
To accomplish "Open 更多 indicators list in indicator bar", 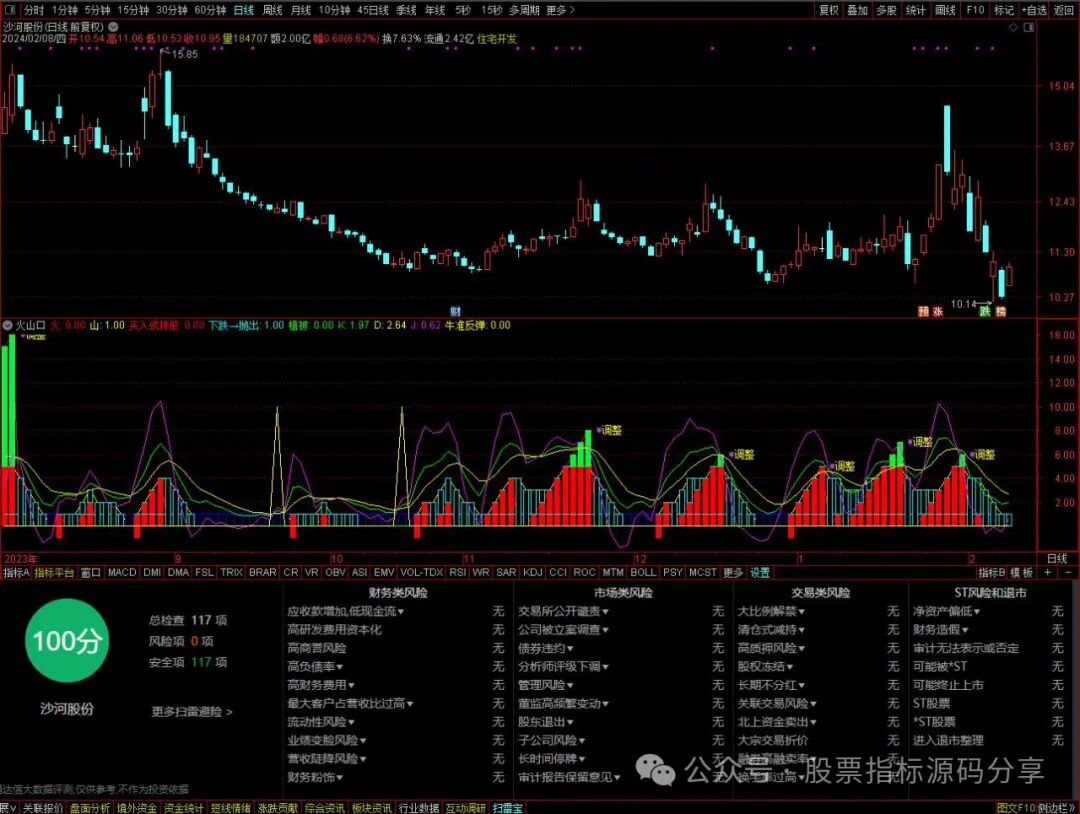I will click(x=733, y=572).
